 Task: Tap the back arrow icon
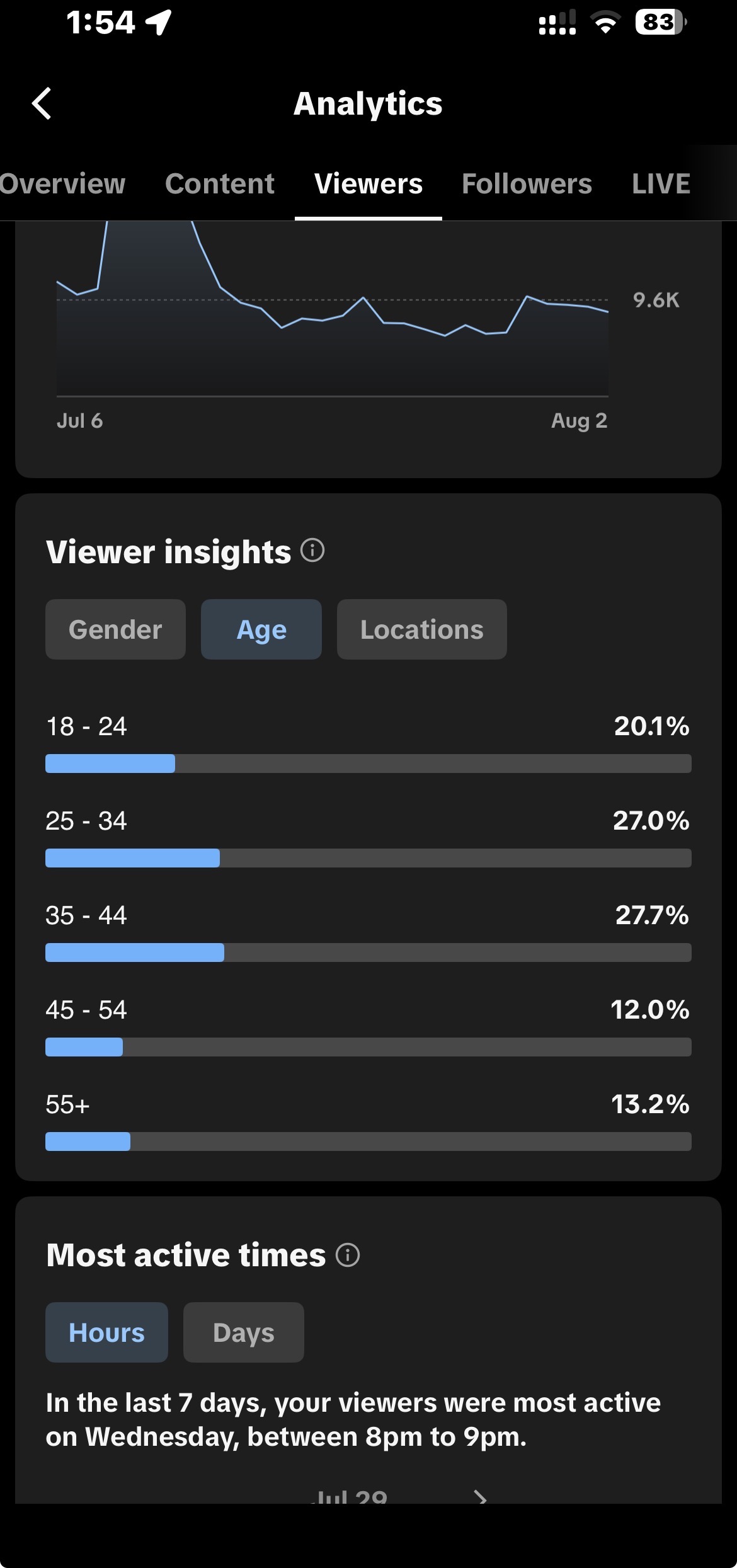(42, 103)
